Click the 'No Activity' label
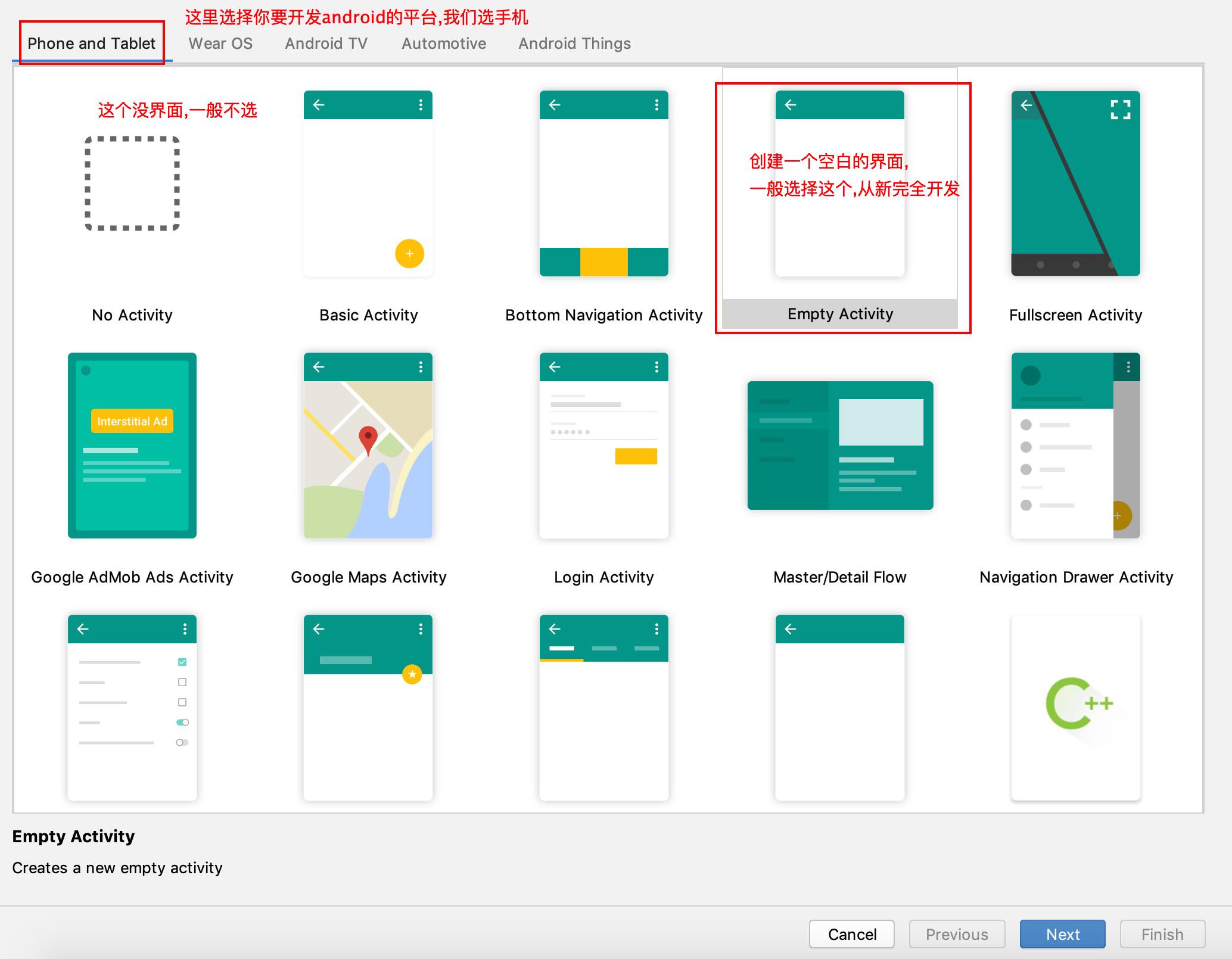The width and height of the screenshot is (1232, 959). [x=132, y=315]
